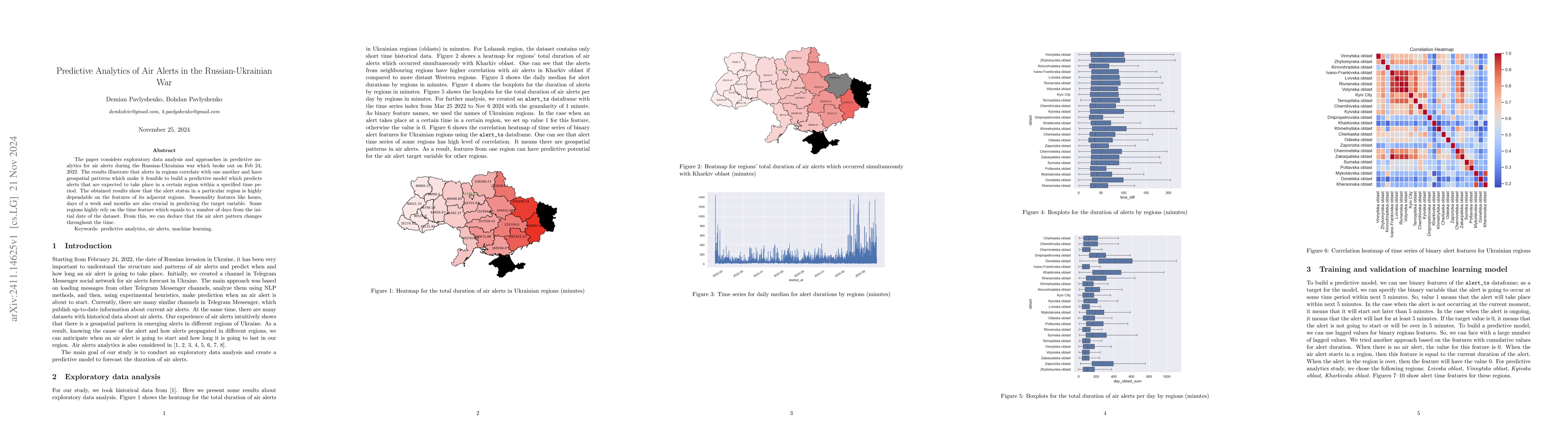1568x444 pixels.
Task: Click the arXiv identifier in the left margin
Action: [14, 228]
